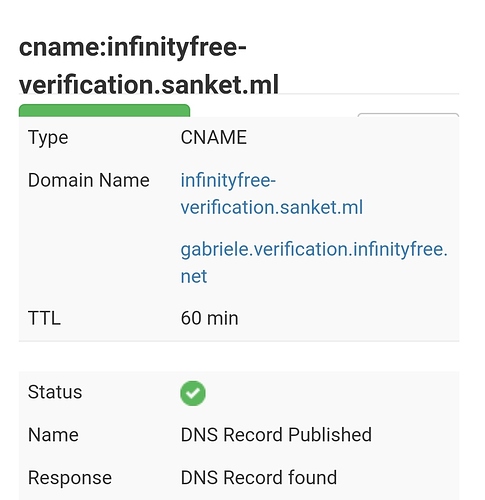Click the Name row label

(x=53, y=435)
